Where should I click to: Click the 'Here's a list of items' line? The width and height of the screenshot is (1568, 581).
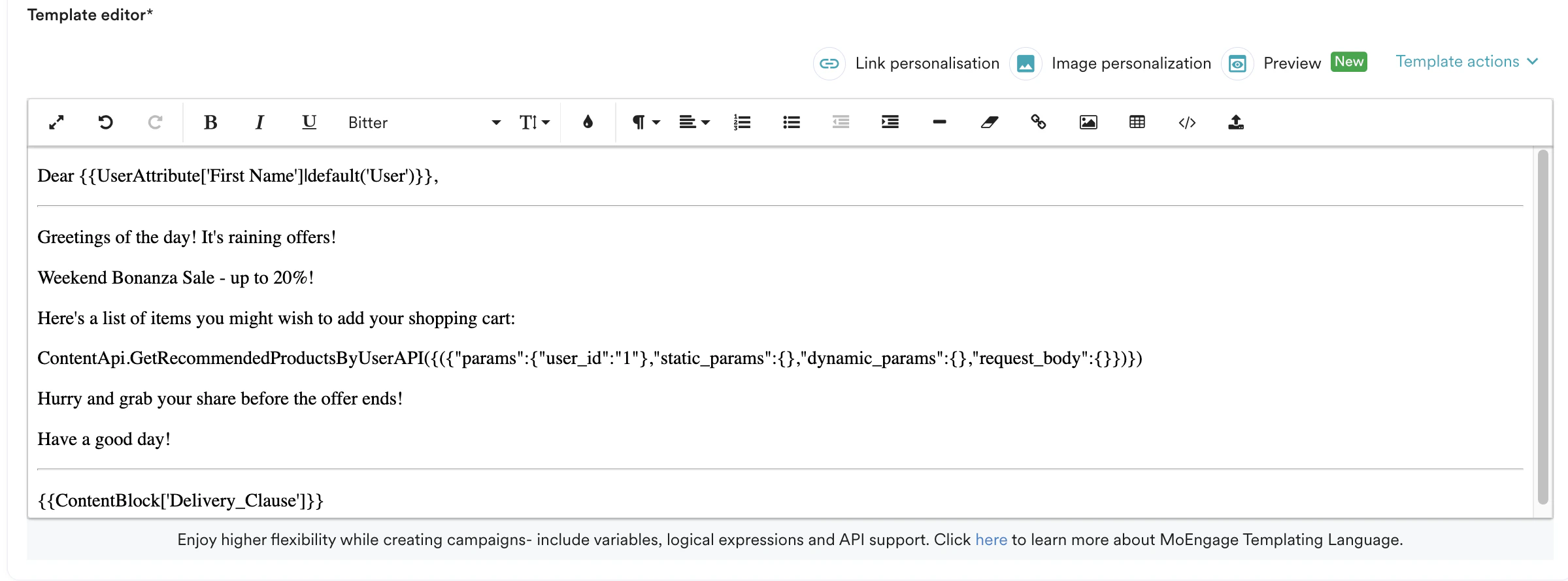click(x=276, y=318)
